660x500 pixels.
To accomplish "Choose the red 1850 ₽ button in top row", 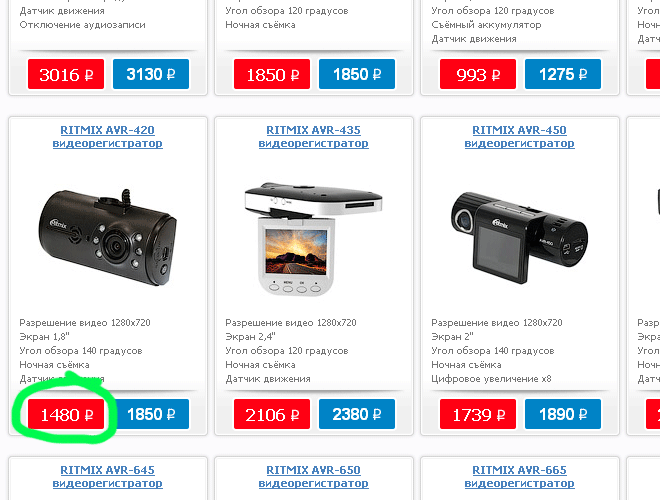I will [271, 74].
